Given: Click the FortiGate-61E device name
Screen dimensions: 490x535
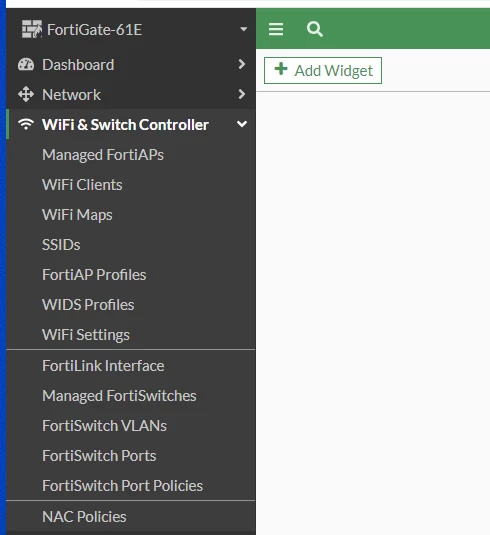Looking at the screenshot, I should point(95,30).
